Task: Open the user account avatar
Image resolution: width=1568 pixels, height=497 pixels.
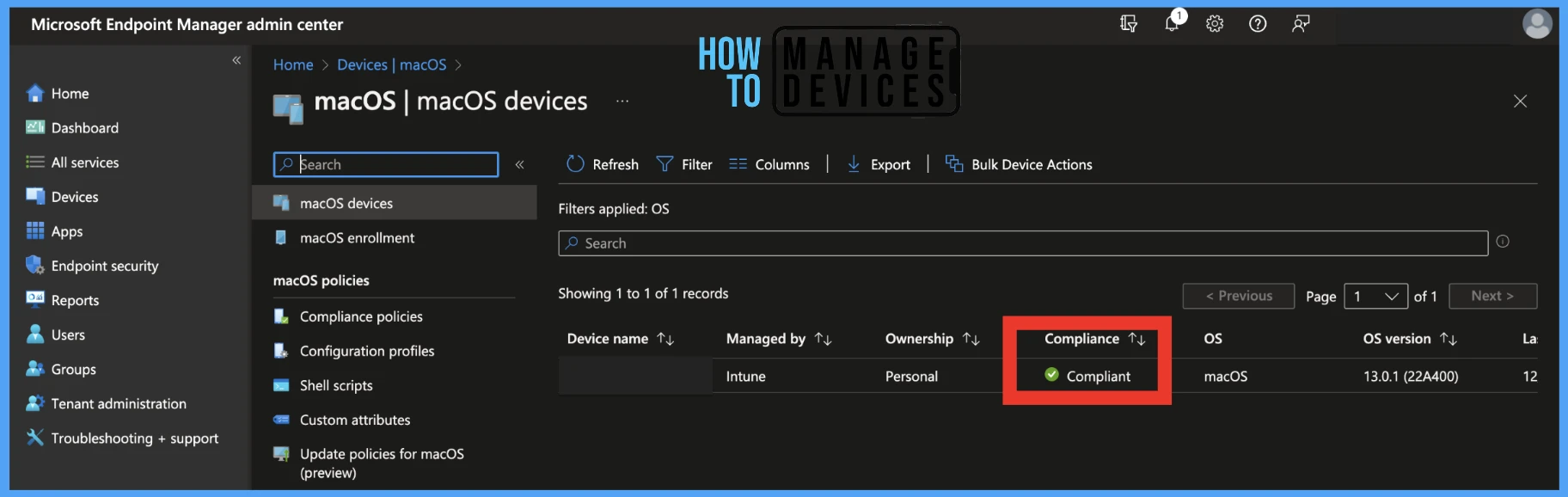Action: (x=1537, y=24)
